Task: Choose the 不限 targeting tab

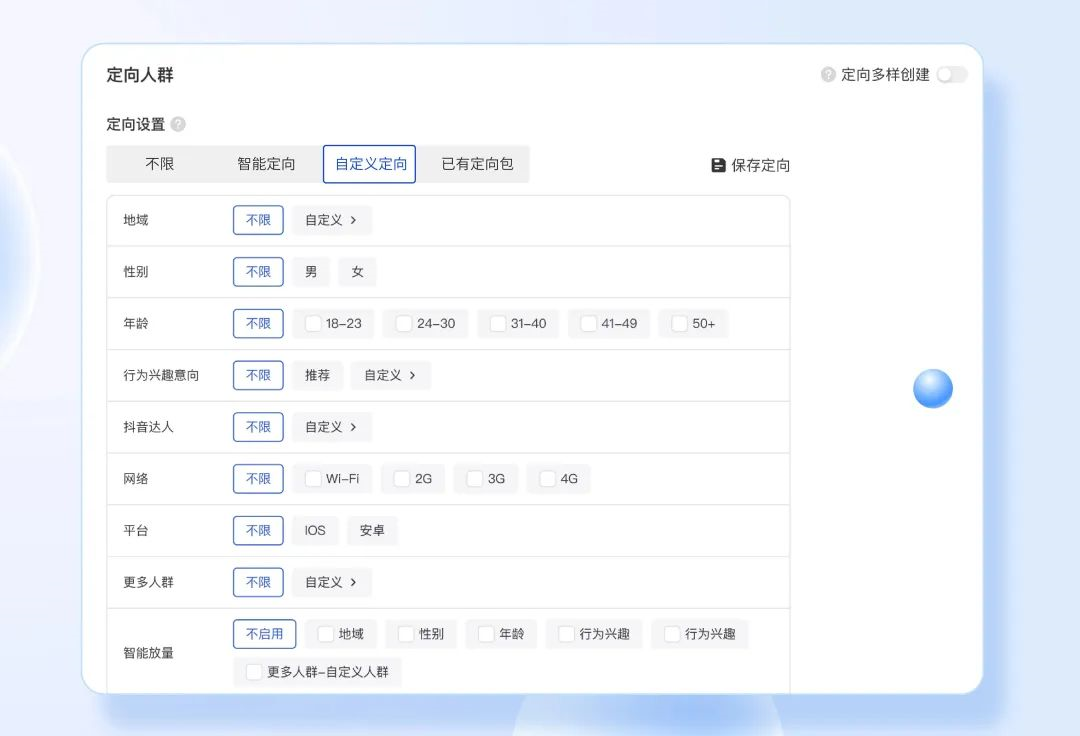Action: pyautogui.click(x=160, y=164)
